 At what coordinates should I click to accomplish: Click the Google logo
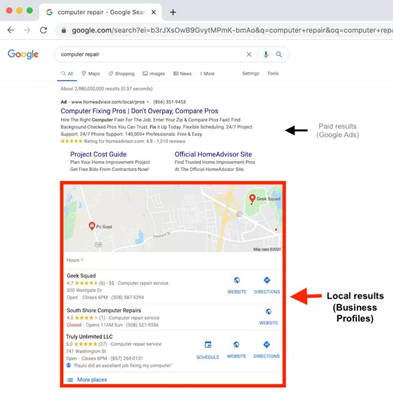tap(23, 54)
